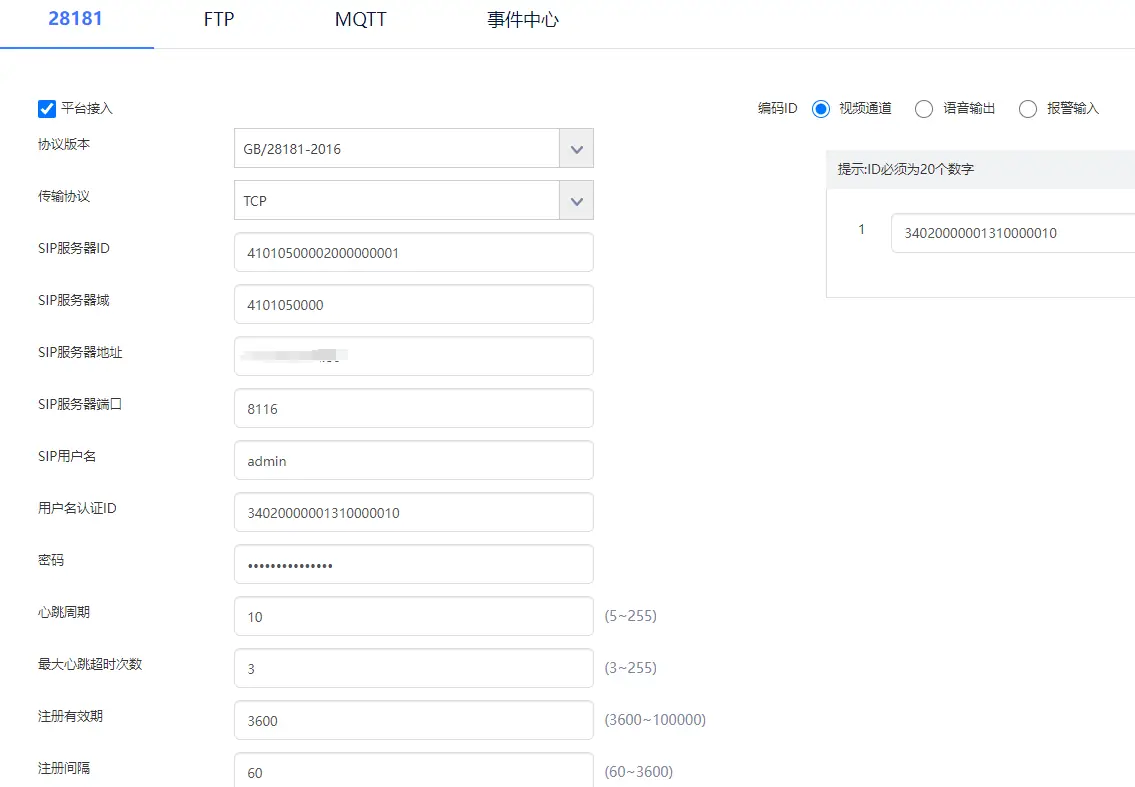This screenshot has height=787, width=1135.
Task: Select the 视频通道 radio button
Action: [820, 109]
